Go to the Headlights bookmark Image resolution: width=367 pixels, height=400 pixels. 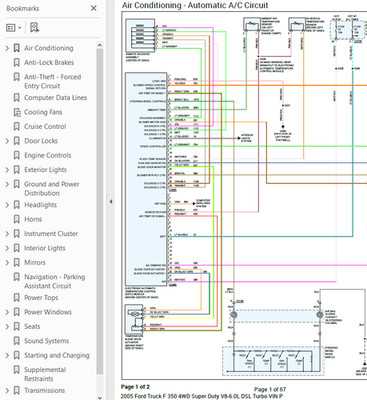[x=40, y=205]
